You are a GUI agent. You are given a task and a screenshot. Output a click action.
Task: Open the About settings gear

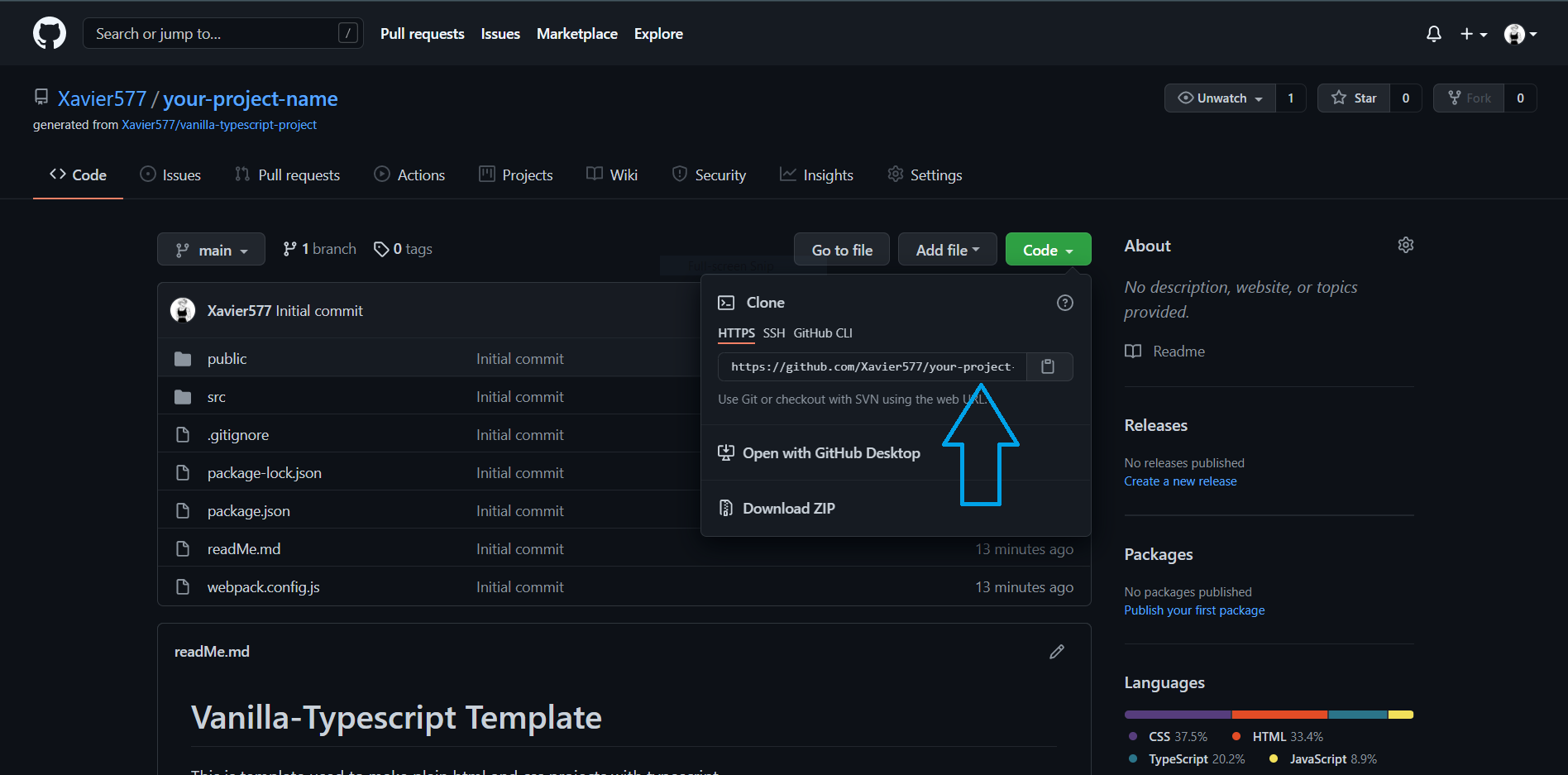pyautogui.click(x=1406, y=245)
